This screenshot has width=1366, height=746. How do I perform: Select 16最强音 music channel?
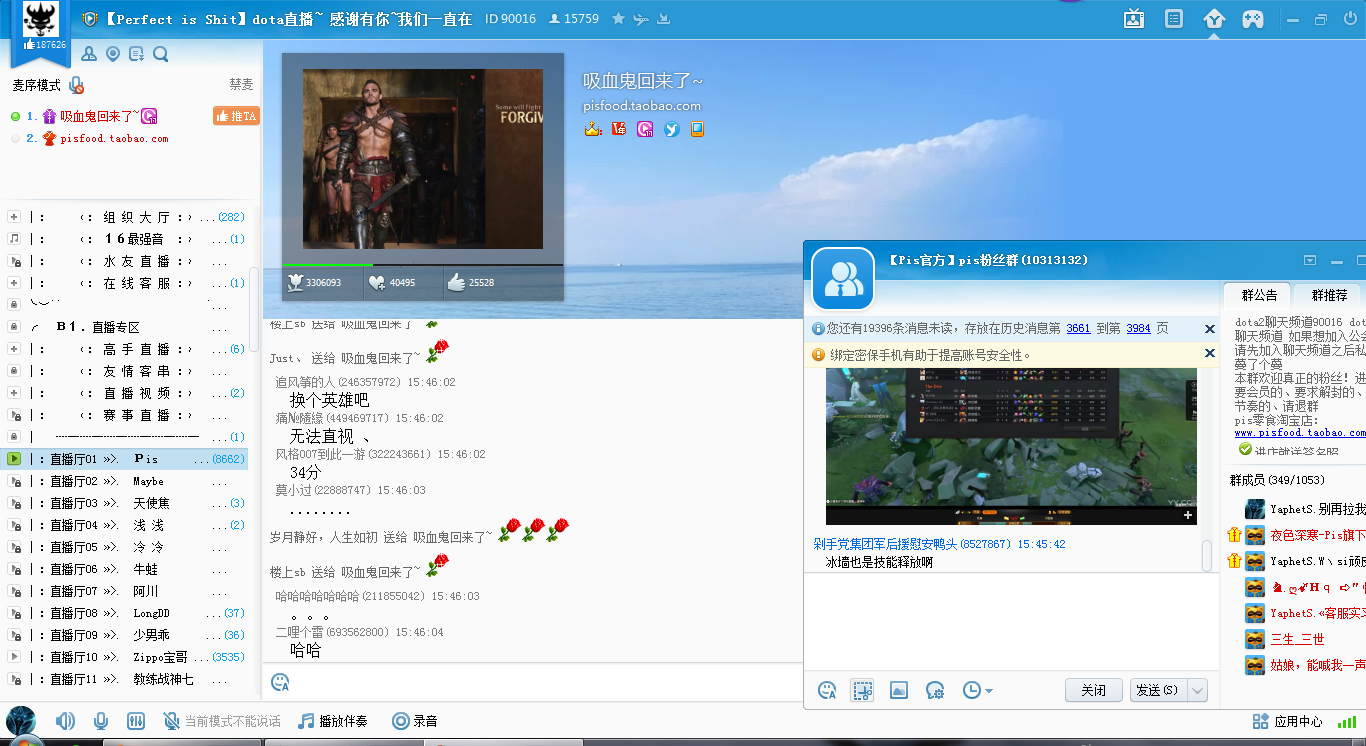click(x=126, y=239)
